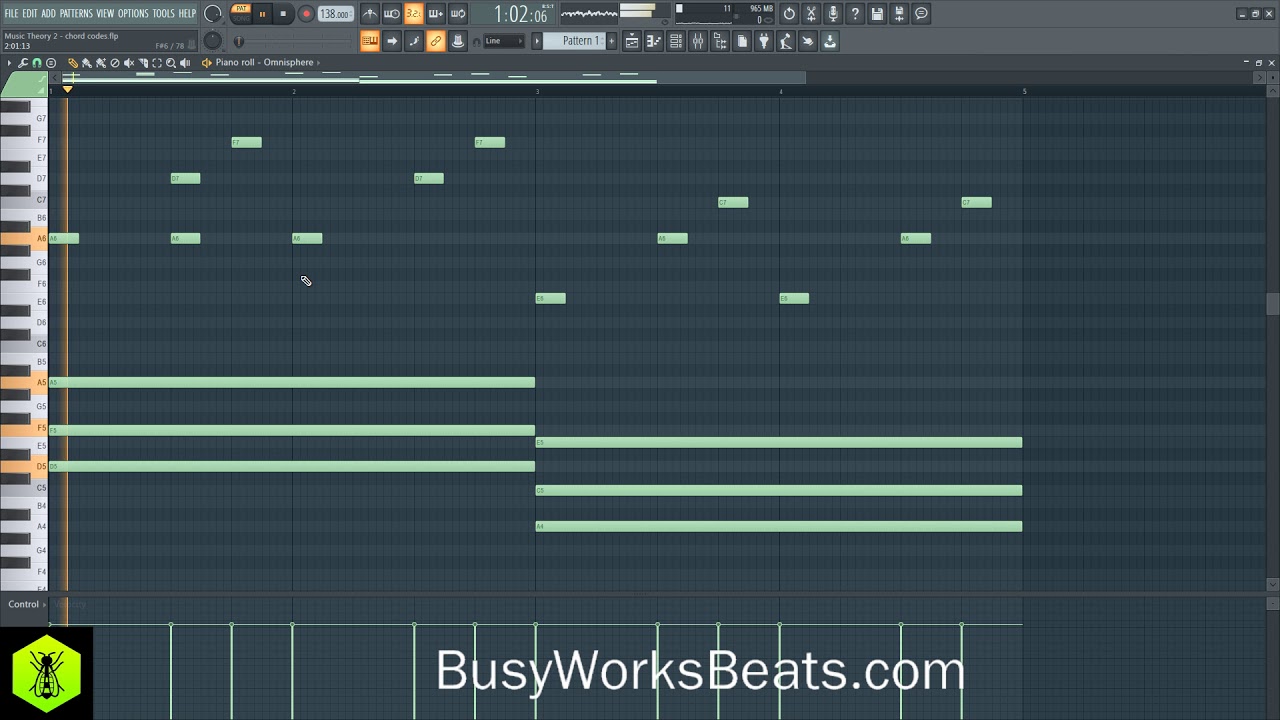Screen dimensions: 1280x720
Task: Toggle loop recording
Action: tap(458, 14)
